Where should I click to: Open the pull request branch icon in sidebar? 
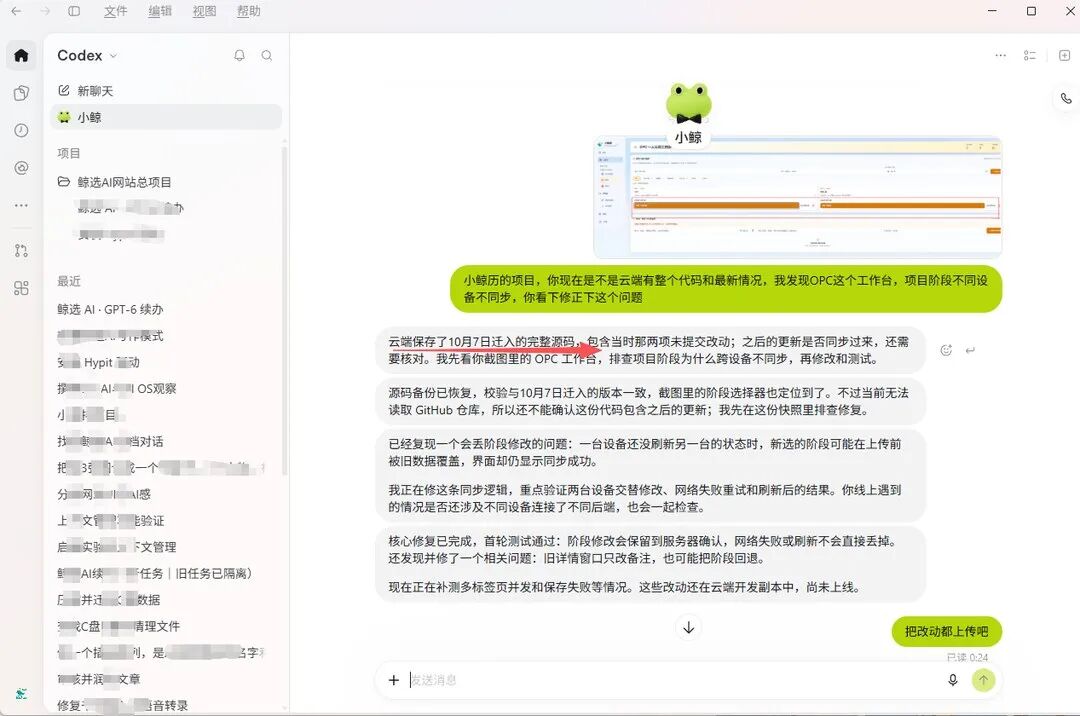tap(21, 251)
